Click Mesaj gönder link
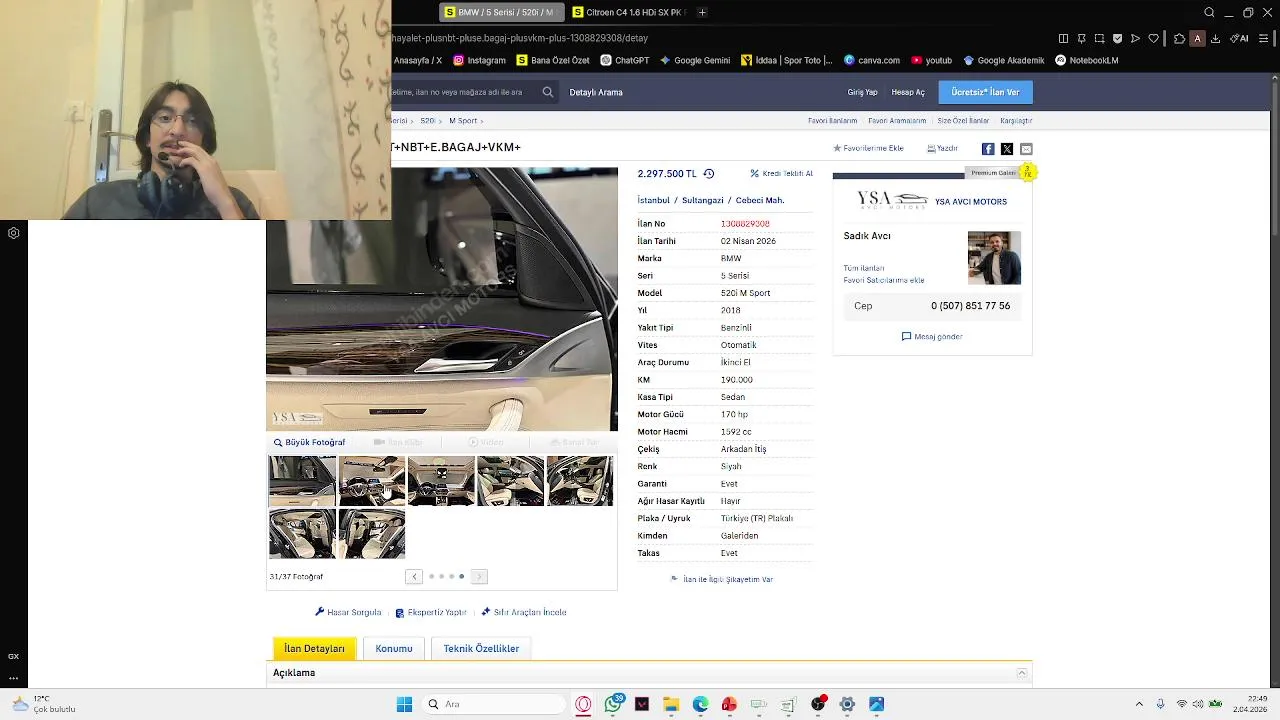 (932, 337)
